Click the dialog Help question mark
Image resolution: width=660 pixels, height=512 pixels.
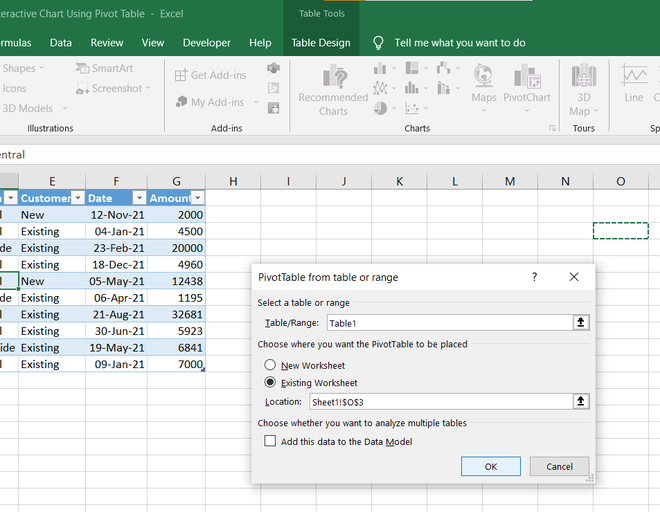click(x=534, y=277)
